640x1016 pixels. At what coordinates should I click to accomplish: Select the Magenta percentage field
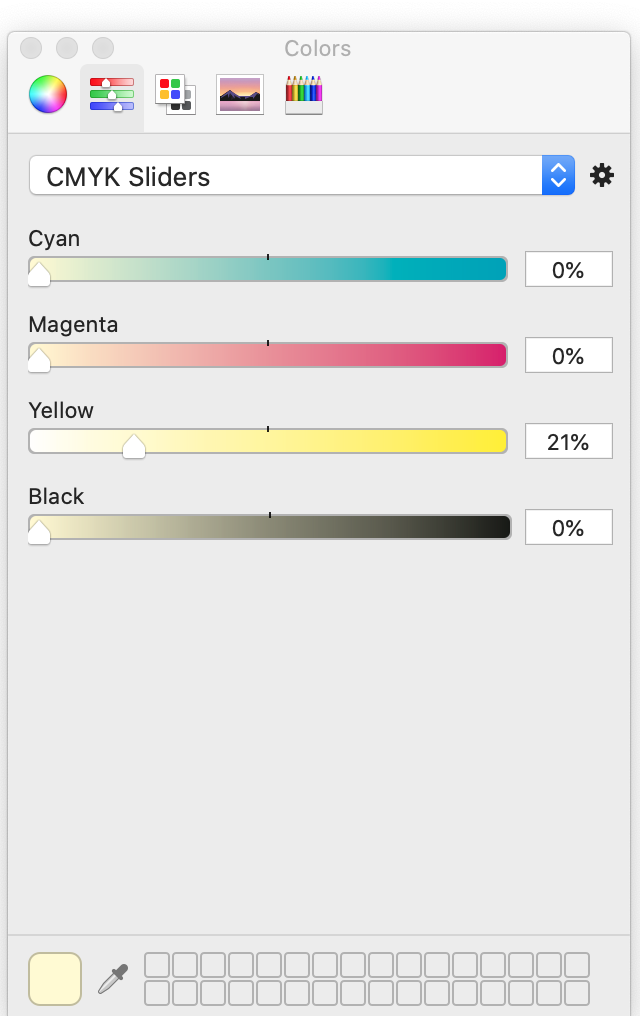[x=569, y=355]
